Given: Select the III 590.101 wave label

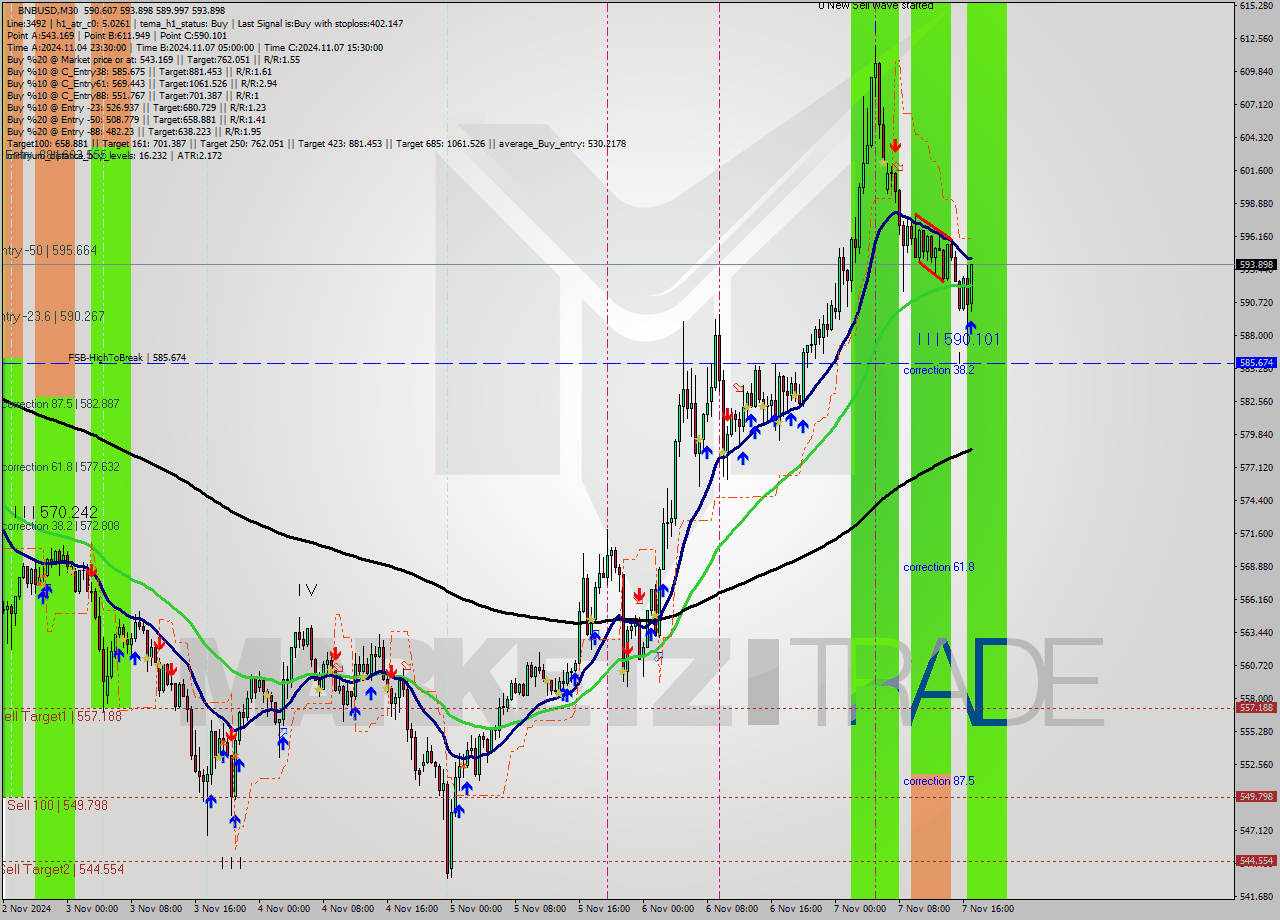Looking at the screenshot, I should (x=958, y=340).
